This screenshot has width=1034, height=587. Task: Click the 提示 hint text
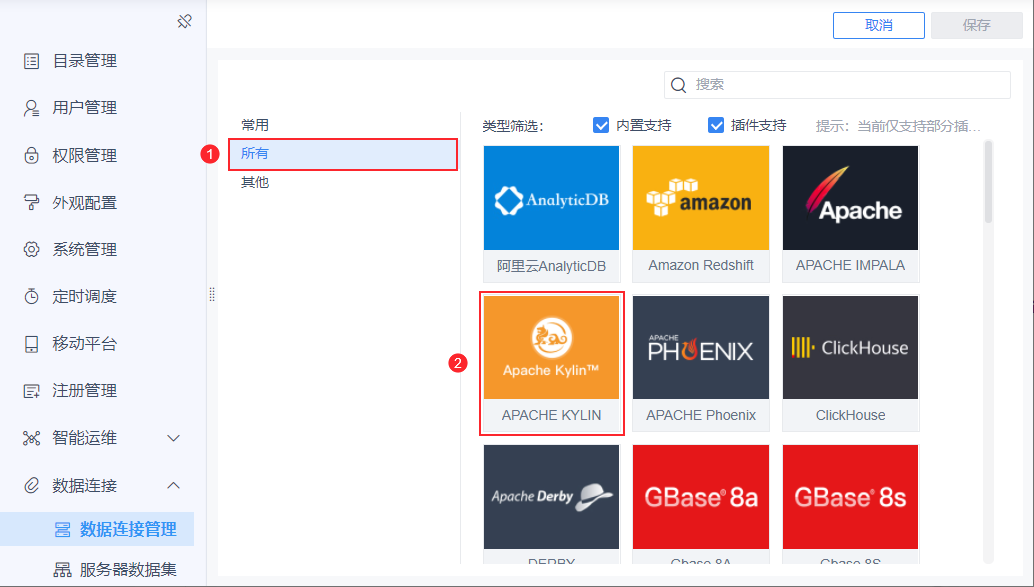898,126
